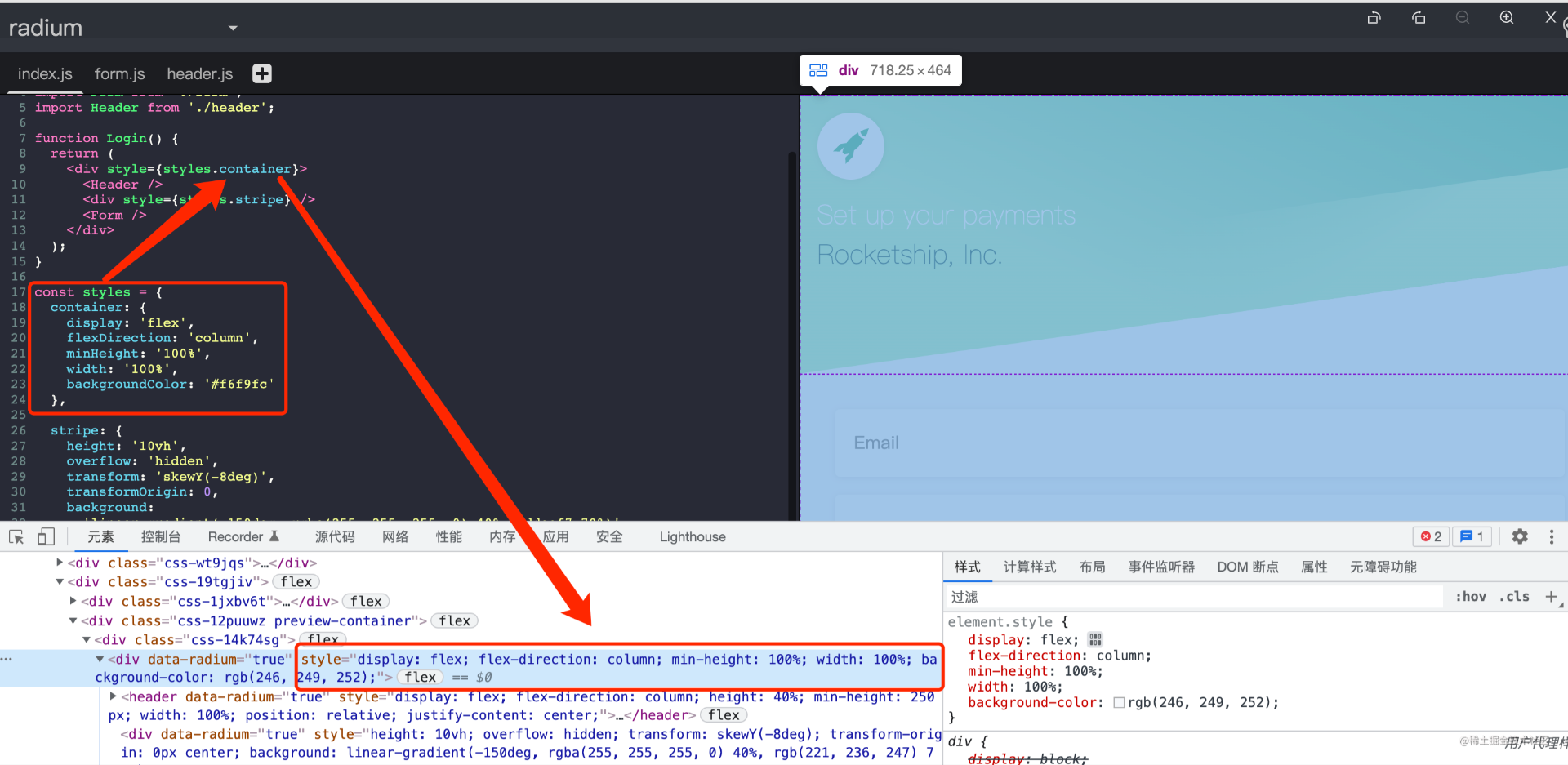The width and height of the screenshot is (1568, 765).
Task: Switch to the form.js file tab
Action: coord(119,73)
